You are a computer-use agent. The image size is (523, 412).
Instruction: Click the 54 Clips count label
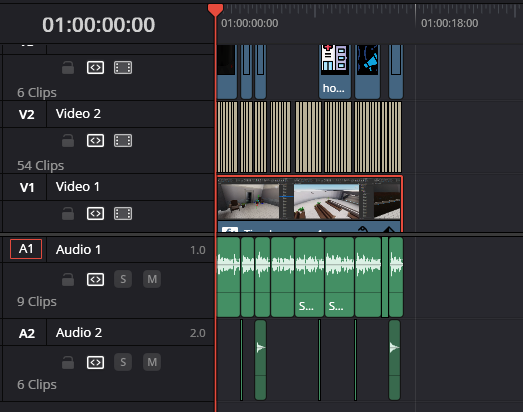[x=40, y=165]
